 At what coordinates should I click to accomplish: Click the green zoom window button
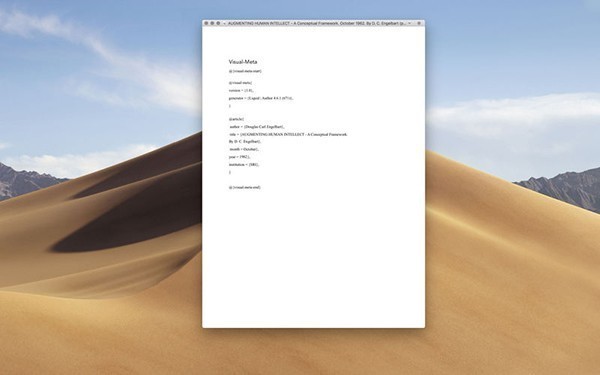[x=218, y=23]
